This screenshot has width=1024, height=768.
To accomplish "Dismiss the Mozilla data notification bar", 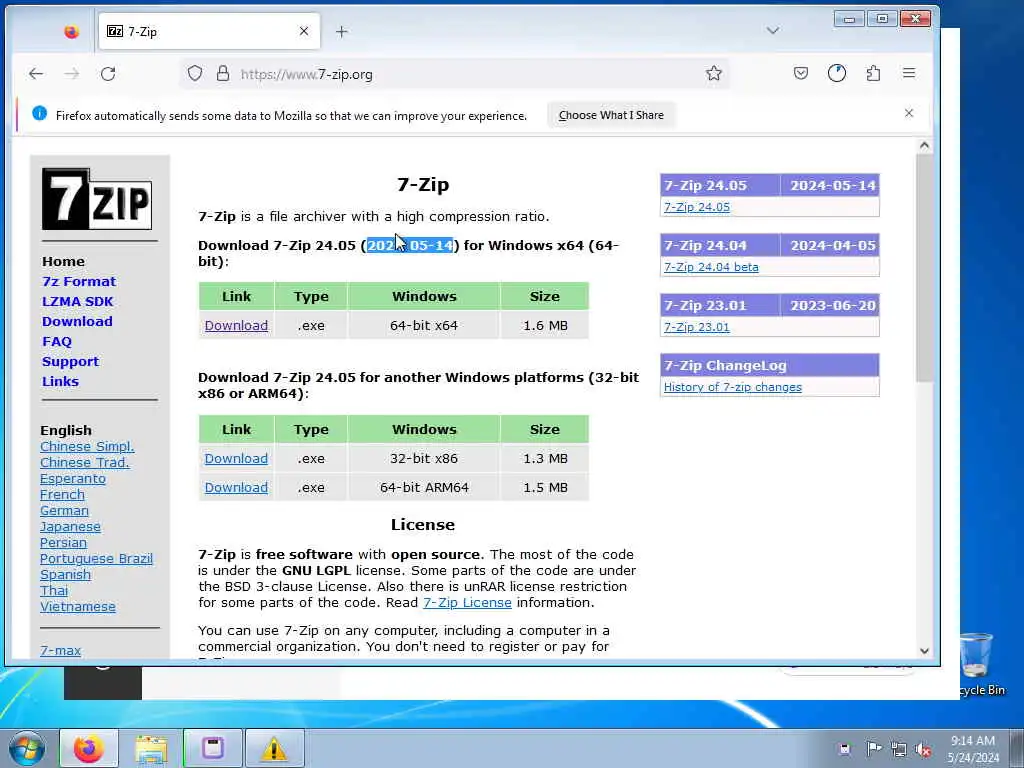I will [909, 113].
